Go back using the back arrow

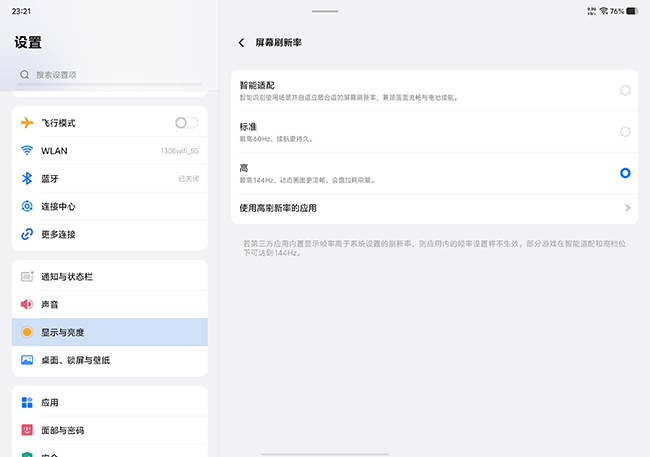click(241, 43)
